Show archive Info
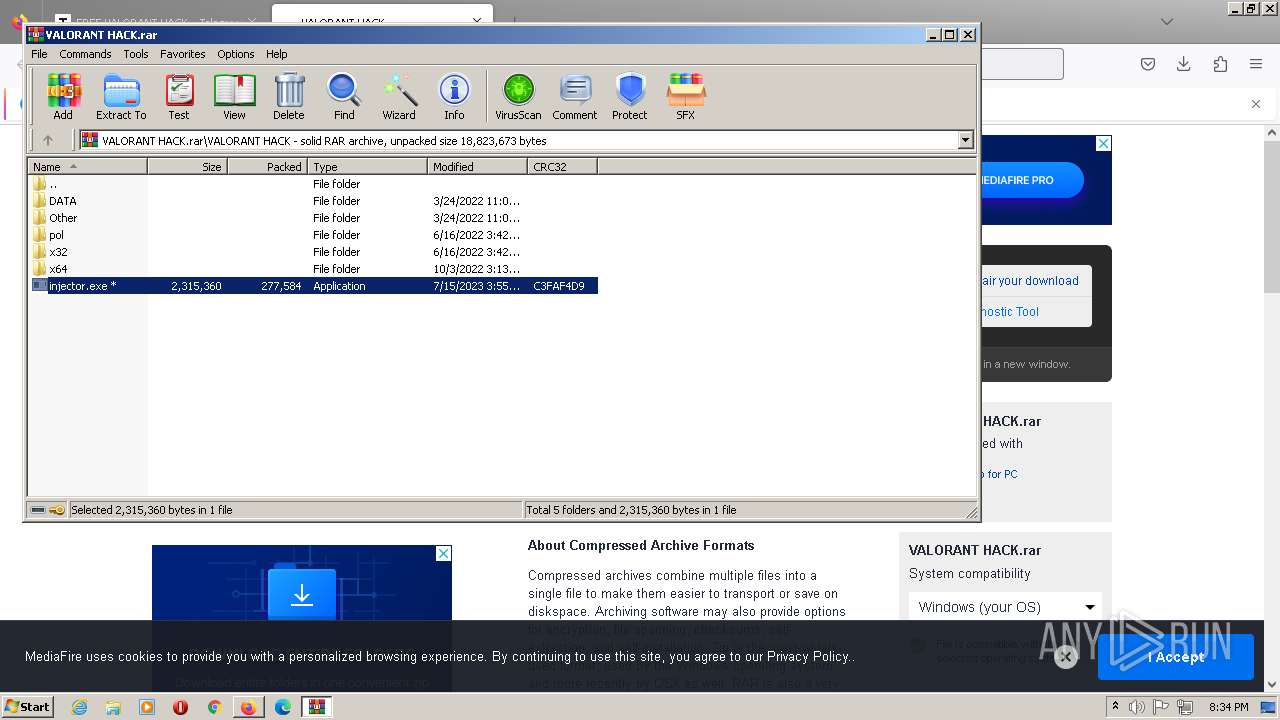 pyautogui.click(x=454, y=97)
